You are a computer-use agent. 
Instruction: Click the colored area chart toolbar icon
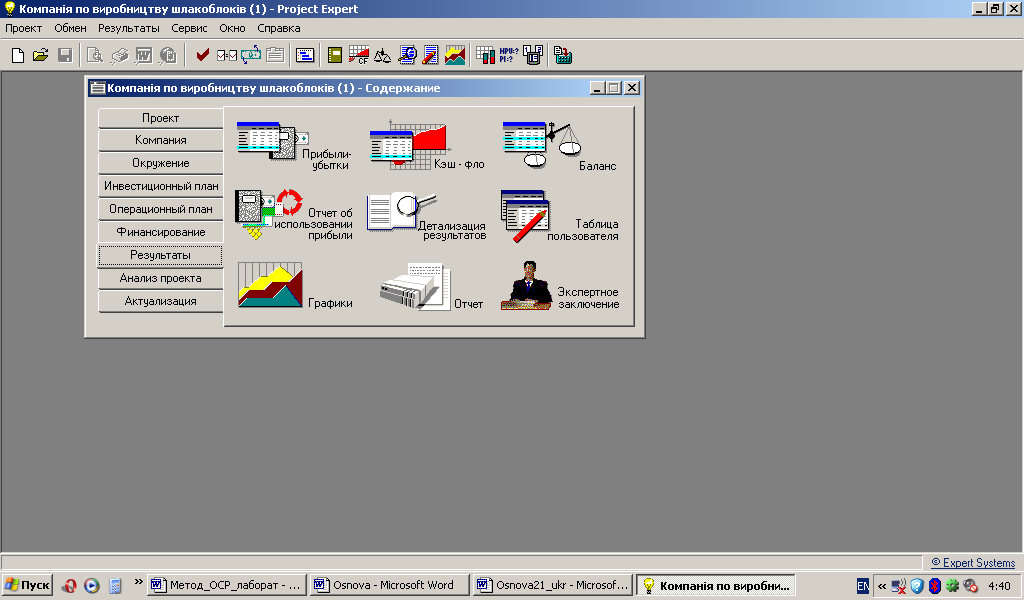point(455,55)
